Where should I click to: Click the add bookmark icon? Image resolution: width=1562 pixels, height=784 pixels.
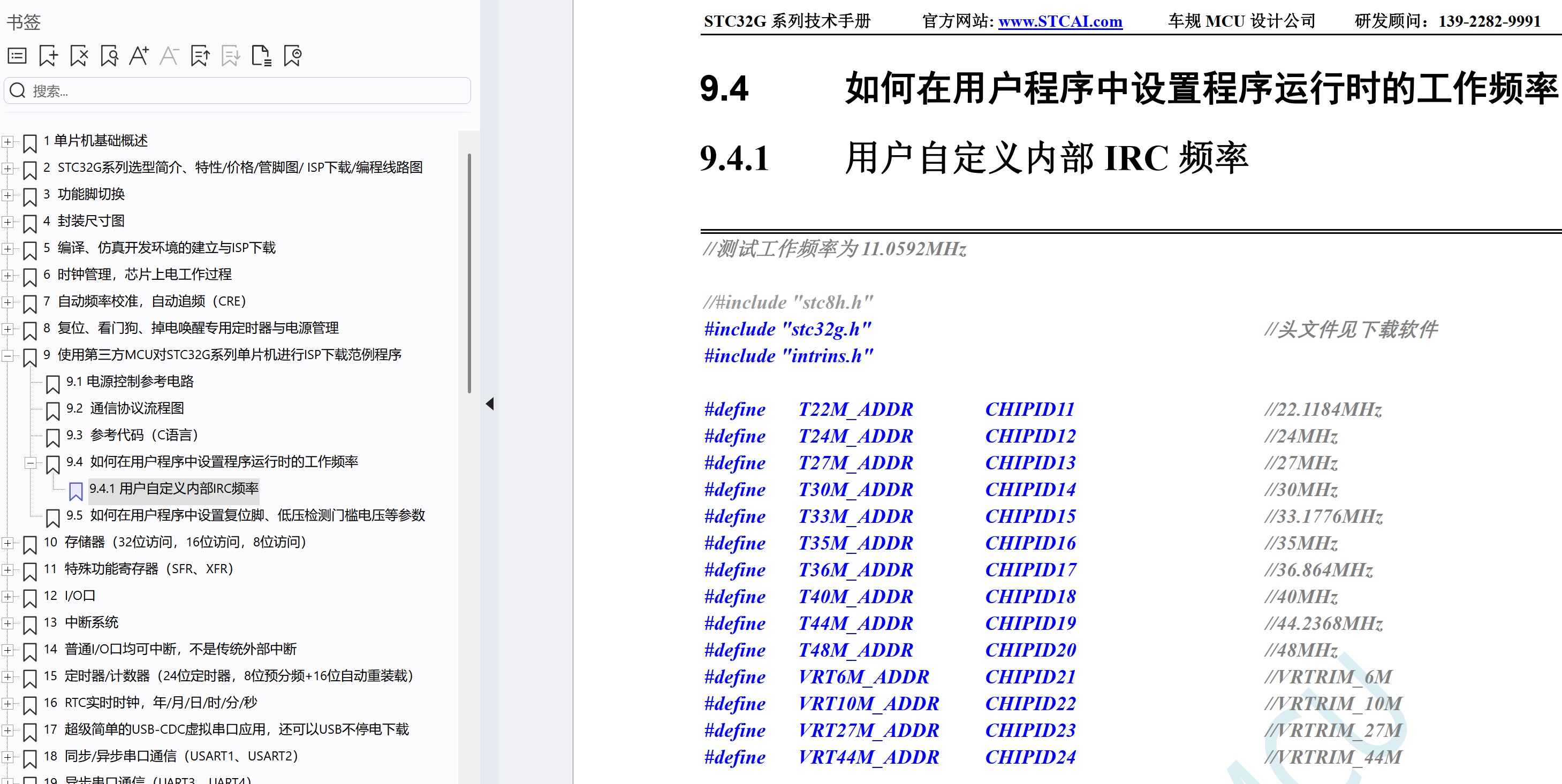click(x=48, y=56)
